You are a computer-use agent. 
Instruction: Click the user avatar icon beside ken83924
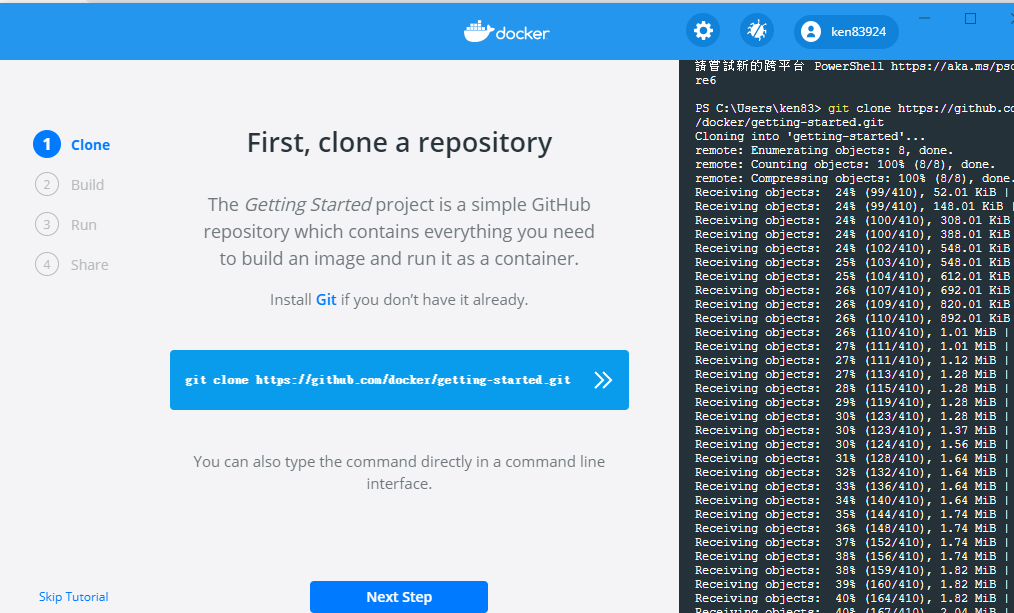tap(810, 32)
